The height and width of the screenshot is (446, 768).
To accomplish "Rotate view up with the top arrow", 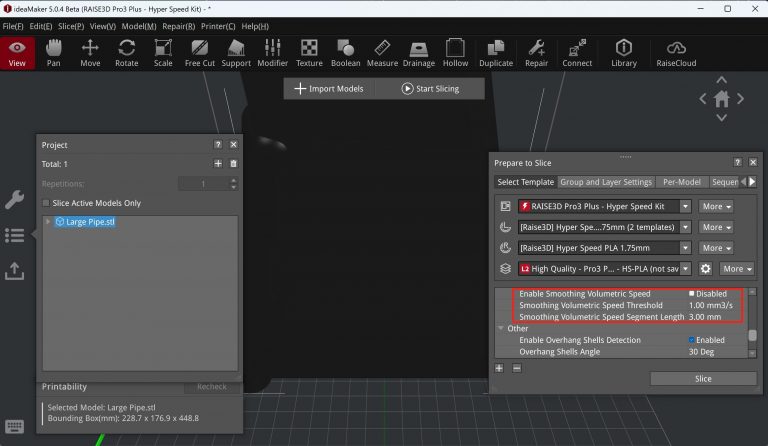I will tap(721, 79).
